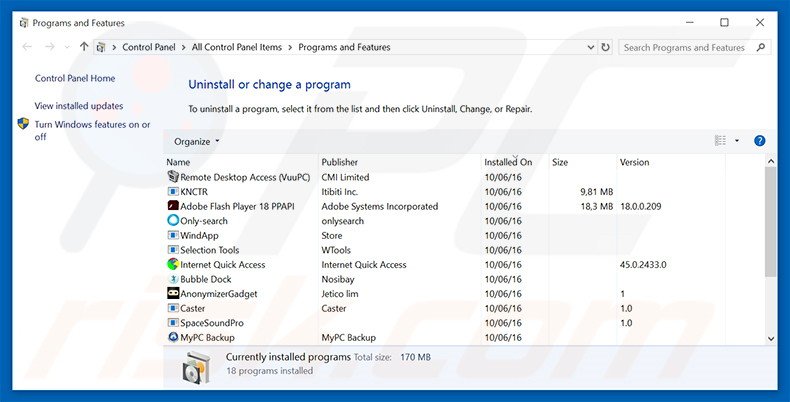
Task: Click the 9,81 MB size cell
Action: pyautogui.click(x=597, y=192)
